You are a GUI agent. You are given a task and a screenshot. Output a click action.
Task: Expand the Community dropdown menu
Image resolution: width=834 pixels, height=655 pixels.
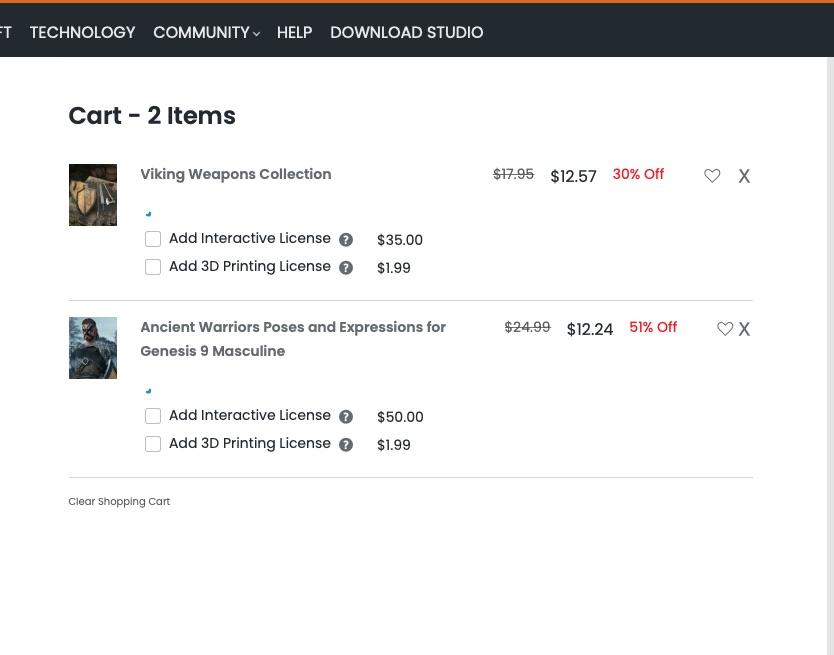coord(206,33)
